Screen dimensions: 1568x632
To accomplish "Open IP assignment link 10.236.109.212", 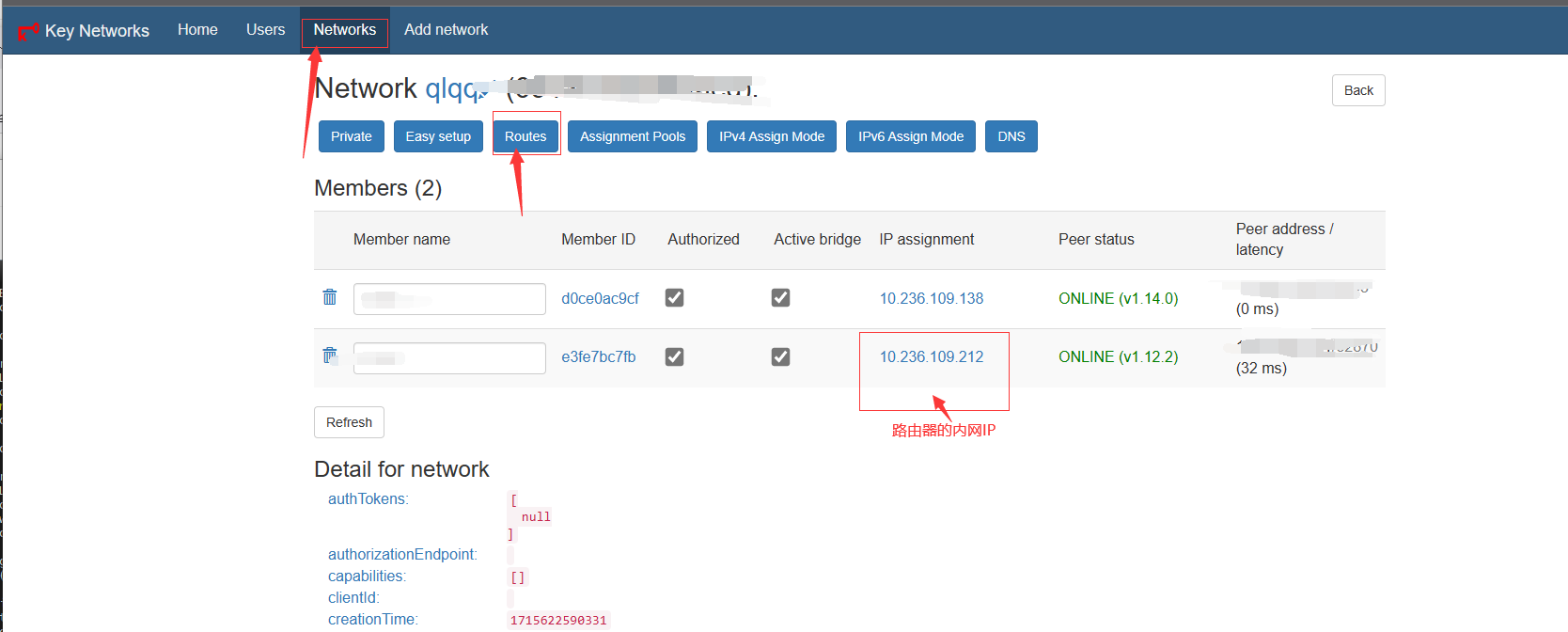I will pos(932,357).
